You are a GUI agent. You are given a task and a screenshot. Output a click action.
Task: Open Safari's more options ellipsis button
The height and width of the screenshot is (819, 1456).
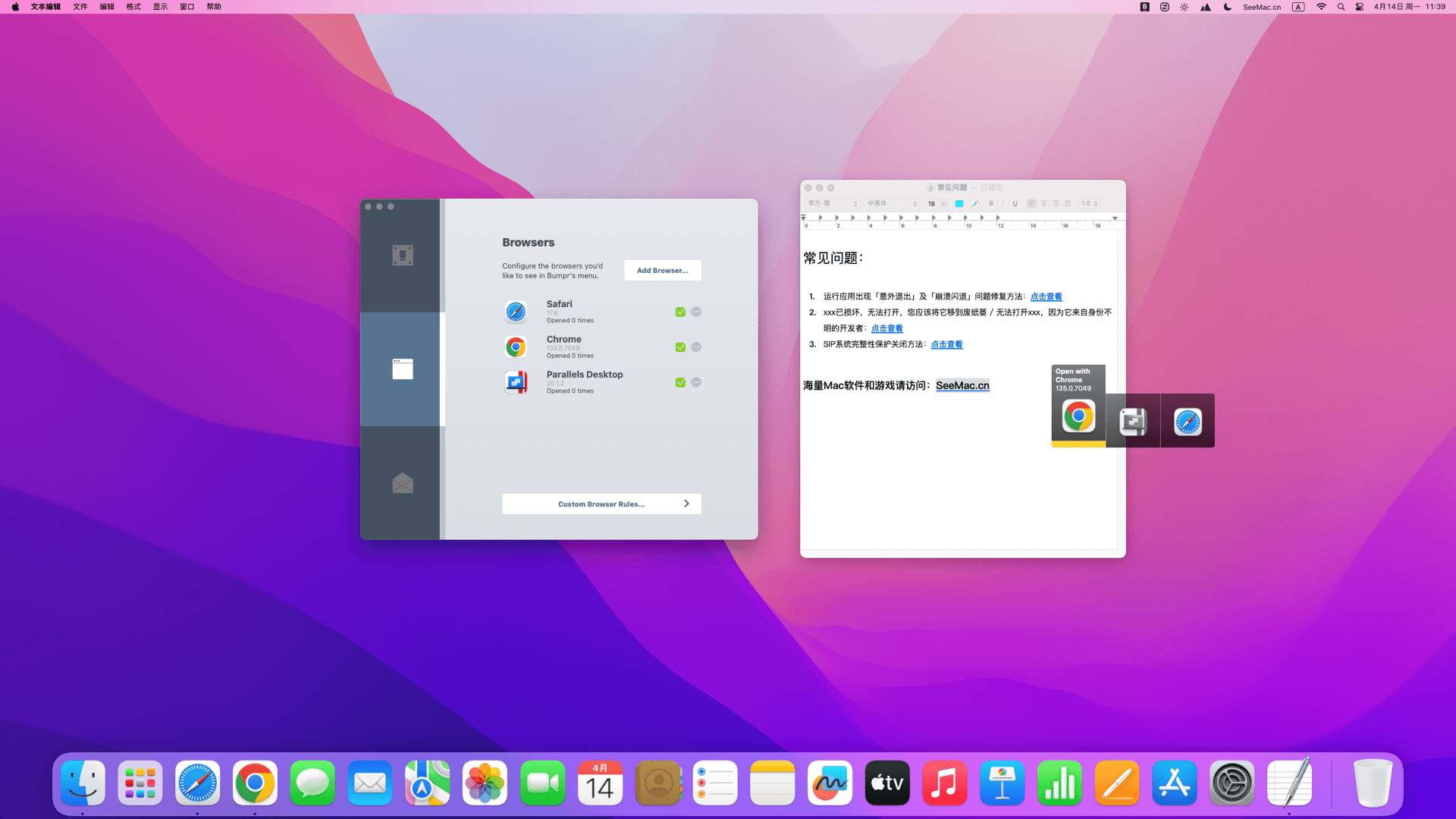[696, 312]
